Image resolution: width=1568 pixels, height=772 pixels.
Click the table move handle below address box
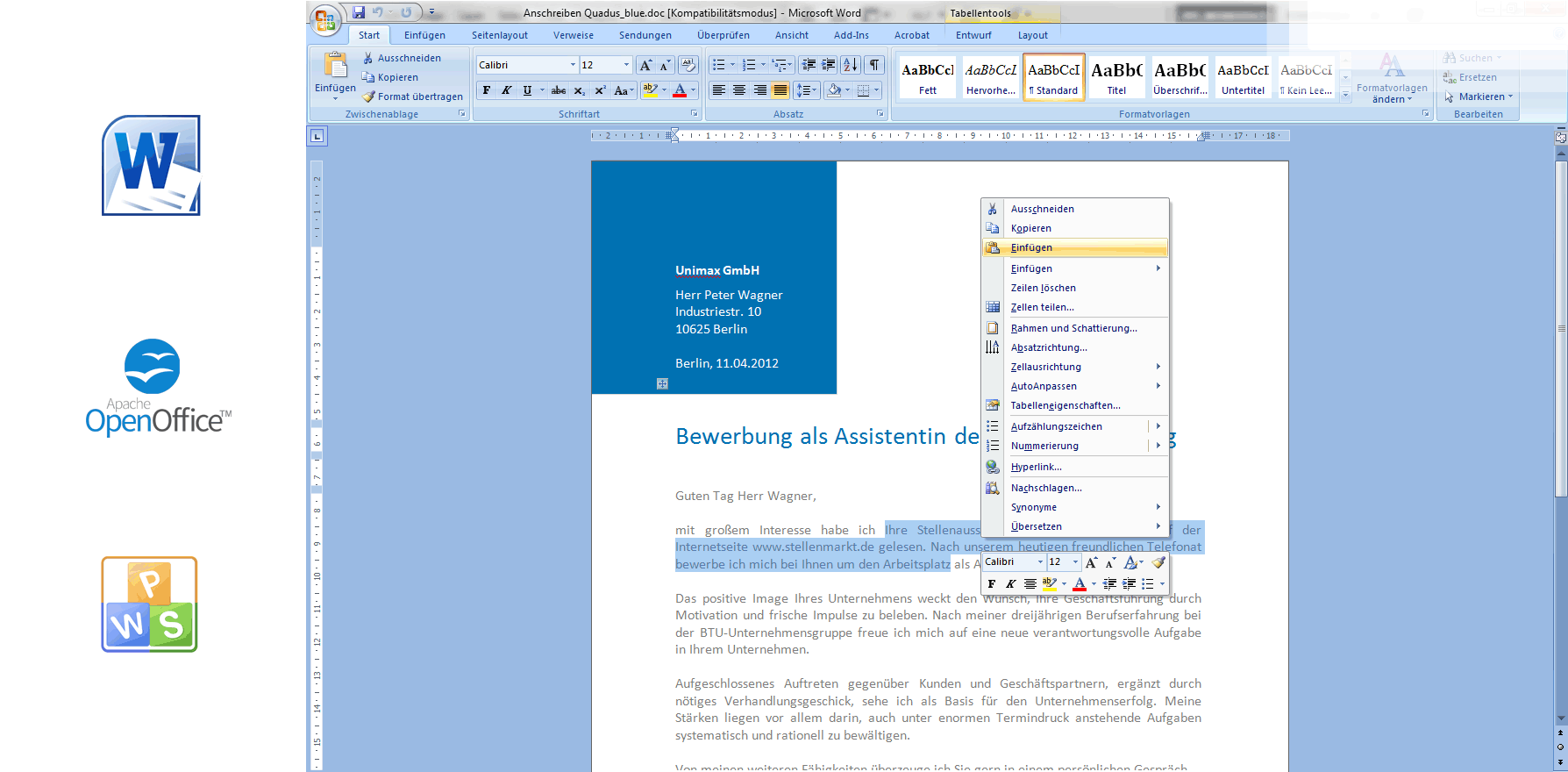(663, 383)
